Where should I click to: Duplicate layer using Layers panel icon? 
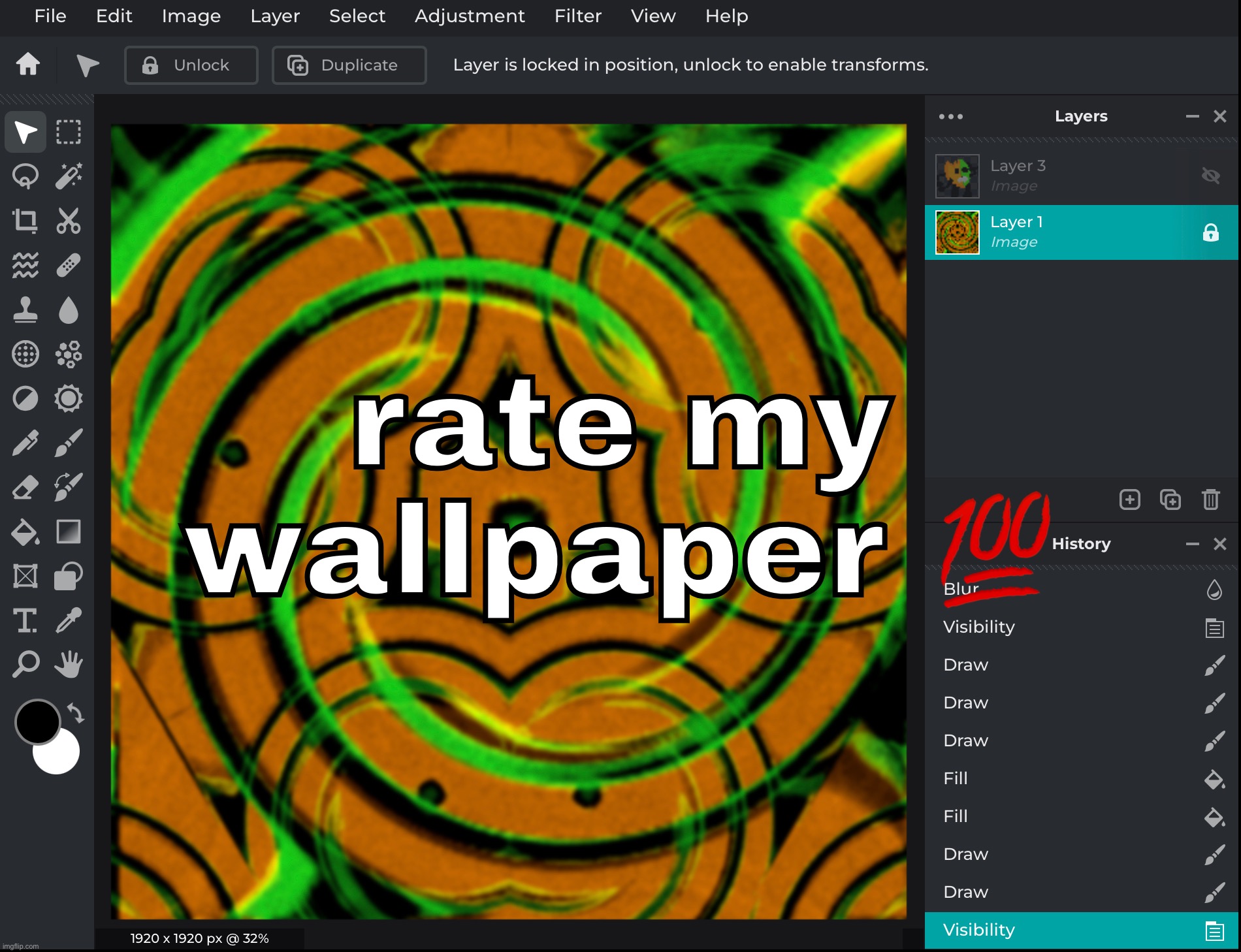tap(1170, 500)
